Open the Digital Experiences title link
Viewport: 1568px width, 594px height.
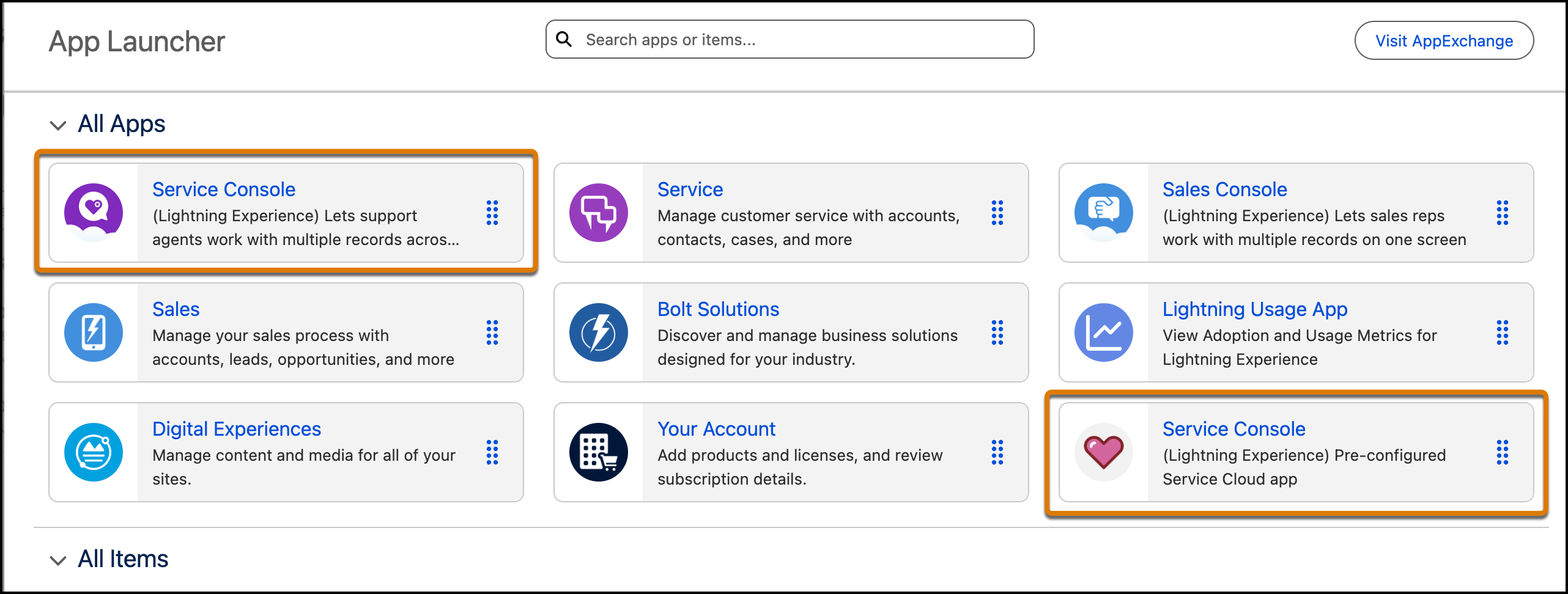[237, 429]
